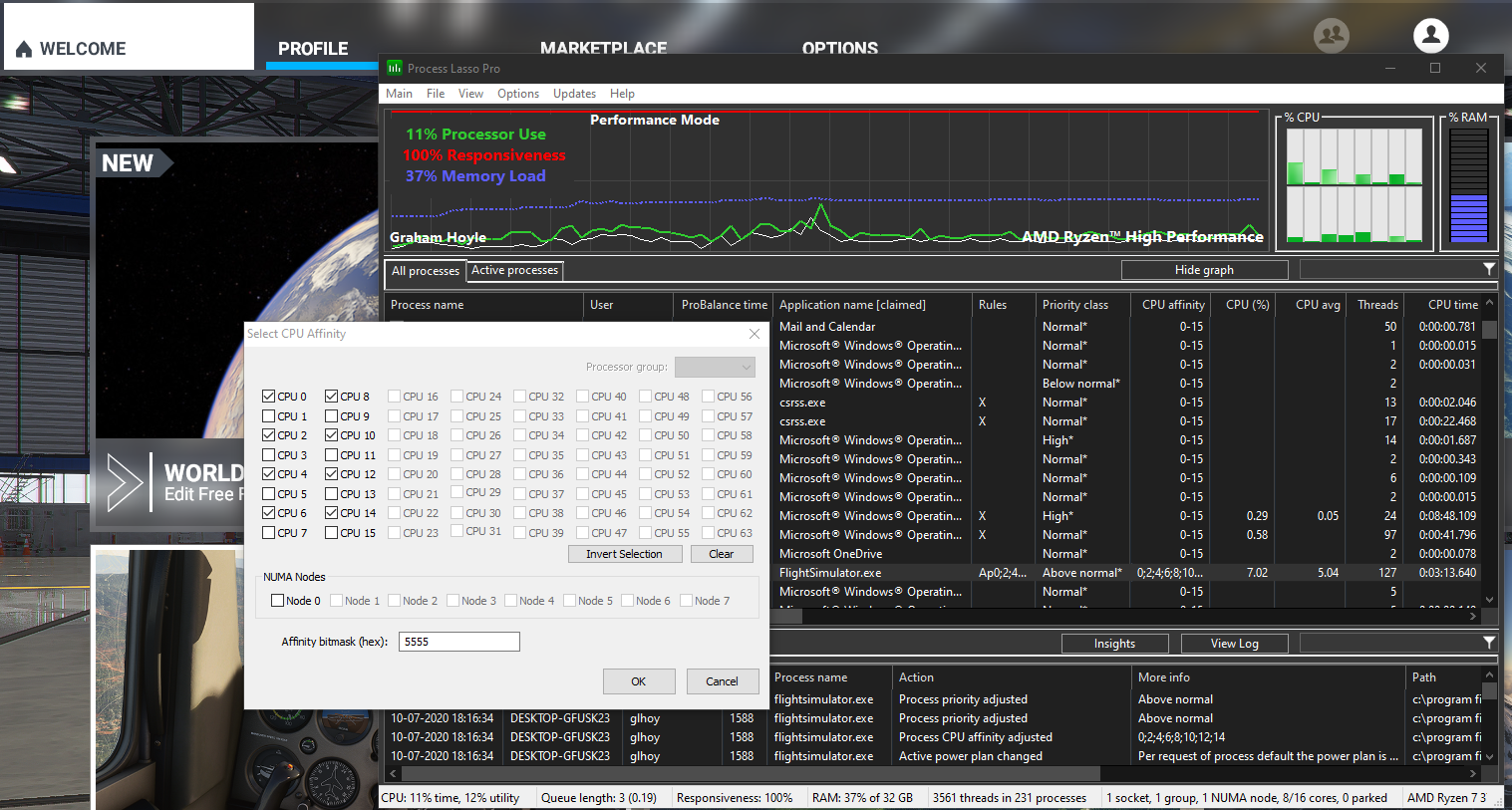Enable the CPU 3 checkbox
The height and width of the screenshot is (810, 1512).
[x=269, y=455]
